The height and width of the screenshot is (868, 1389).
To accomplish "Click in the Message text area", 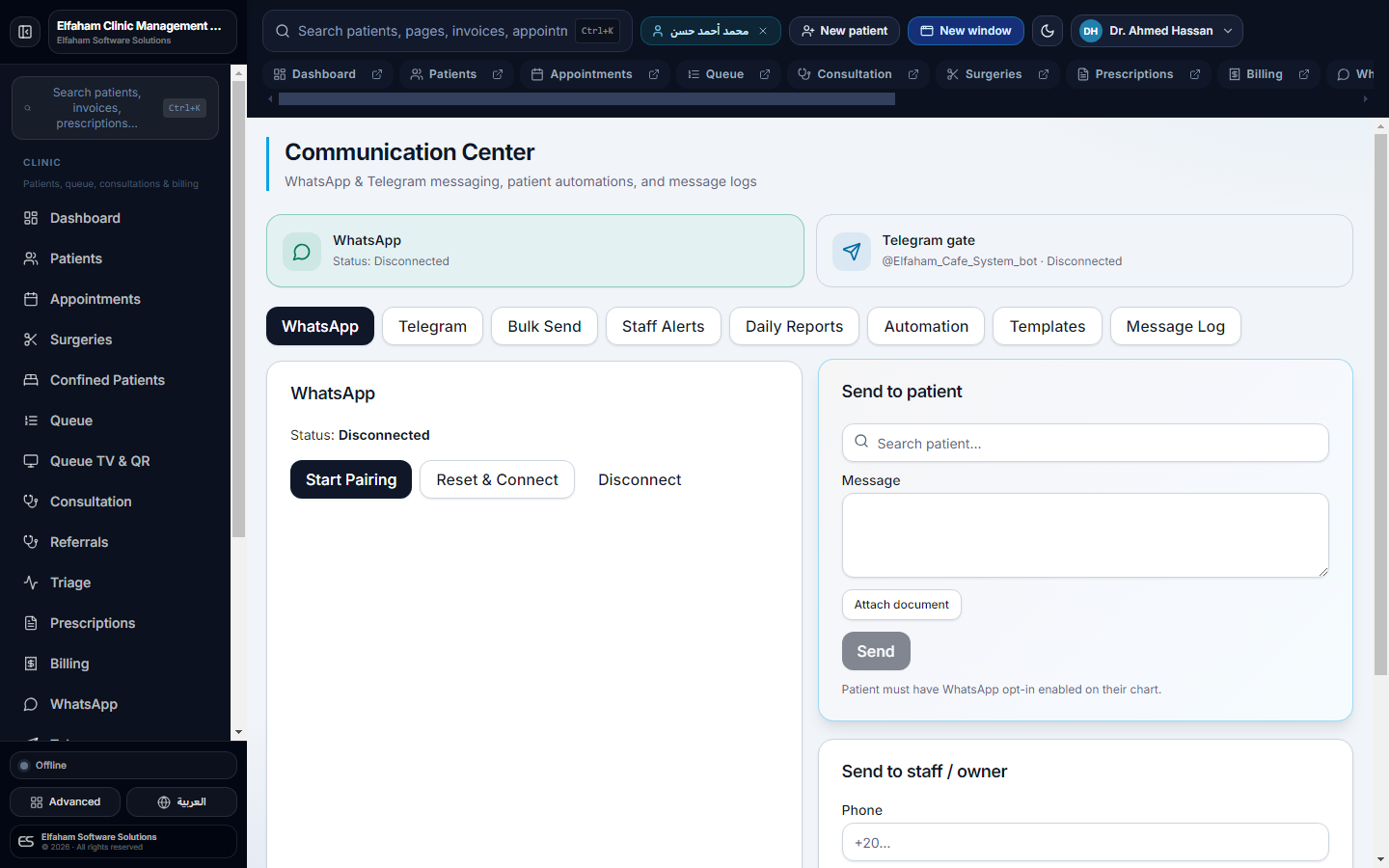I will (x=1085, y=535).
